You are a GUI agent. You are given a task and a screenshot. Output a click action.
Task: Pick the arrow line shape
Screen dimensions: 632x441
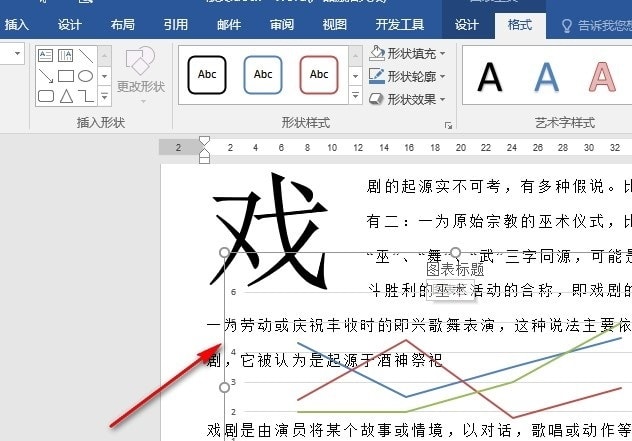tap(46, 76)
